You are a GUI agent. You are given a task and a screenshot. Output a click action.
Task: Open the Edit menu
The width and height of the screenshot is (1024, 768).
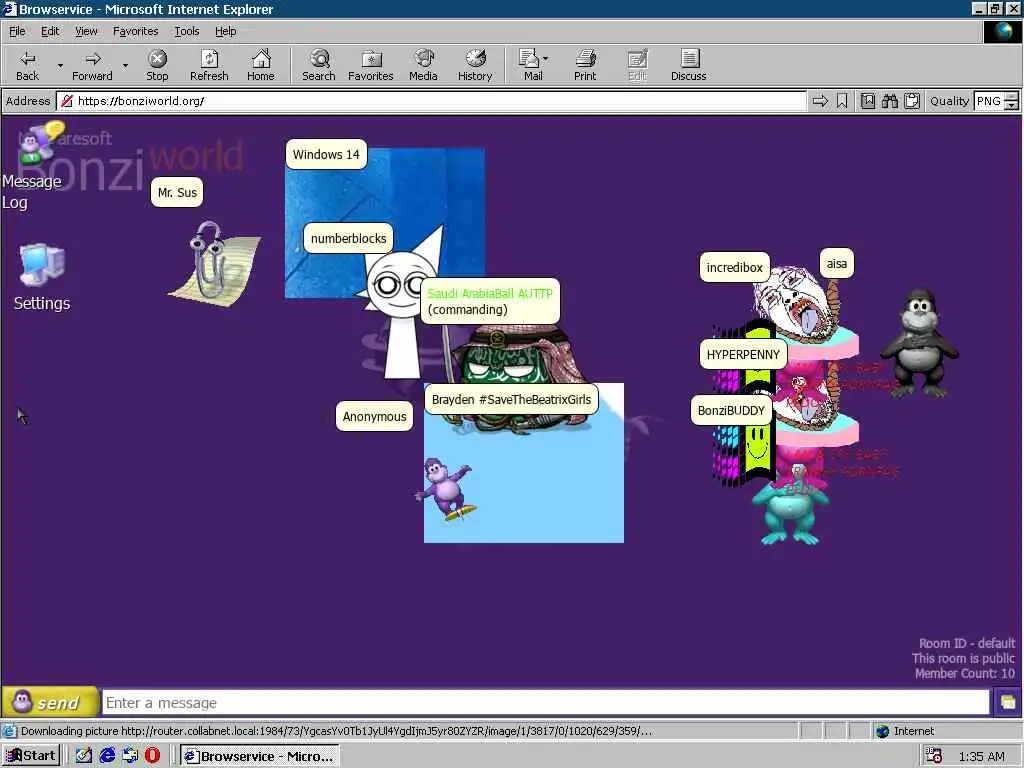[x=50, y=31]
